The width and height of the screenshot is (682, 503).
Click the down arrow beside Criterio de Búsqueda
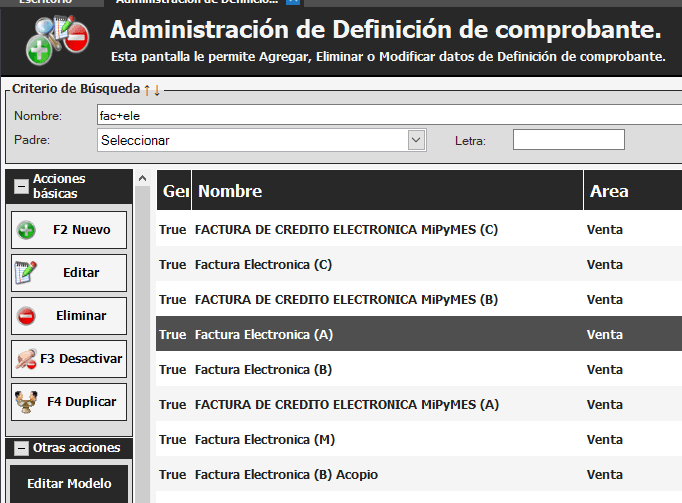click(x=157, y=90)
